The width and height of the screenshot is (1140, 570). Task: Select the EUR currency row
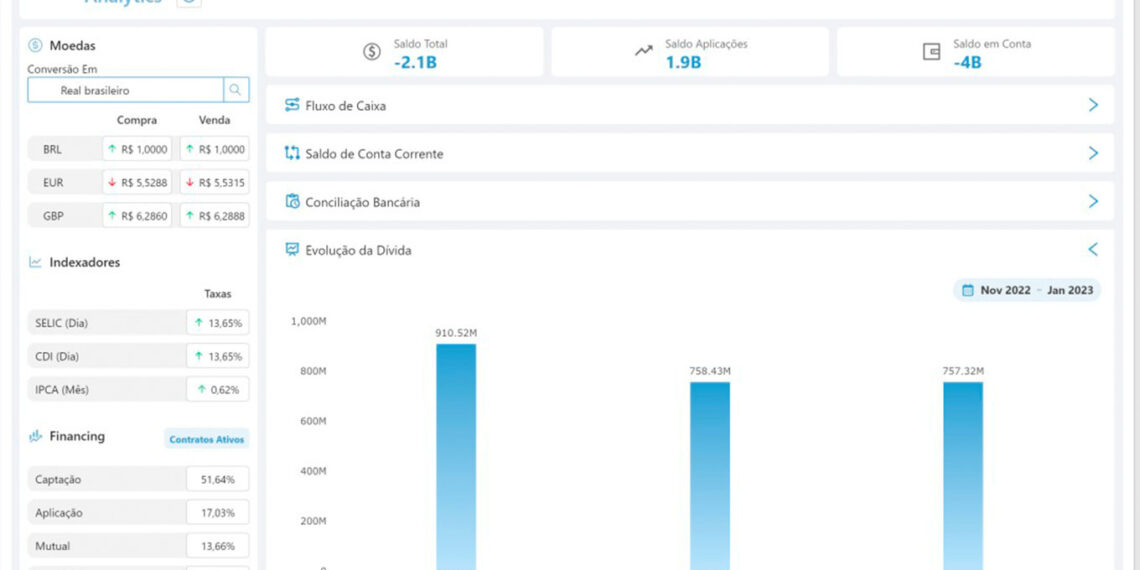(x=52, y=183)
